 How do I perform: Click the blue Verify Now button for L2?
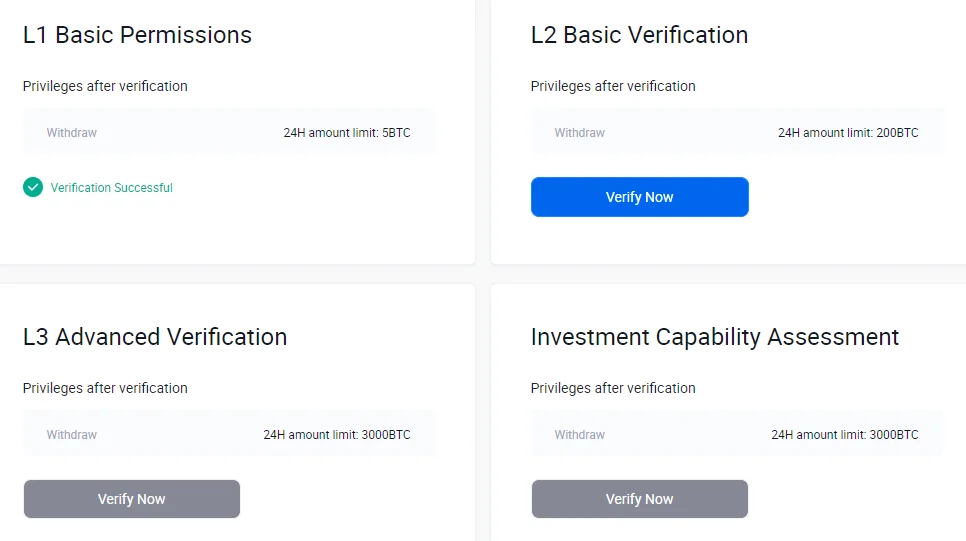pyautogui.click(x=639, y=197)
